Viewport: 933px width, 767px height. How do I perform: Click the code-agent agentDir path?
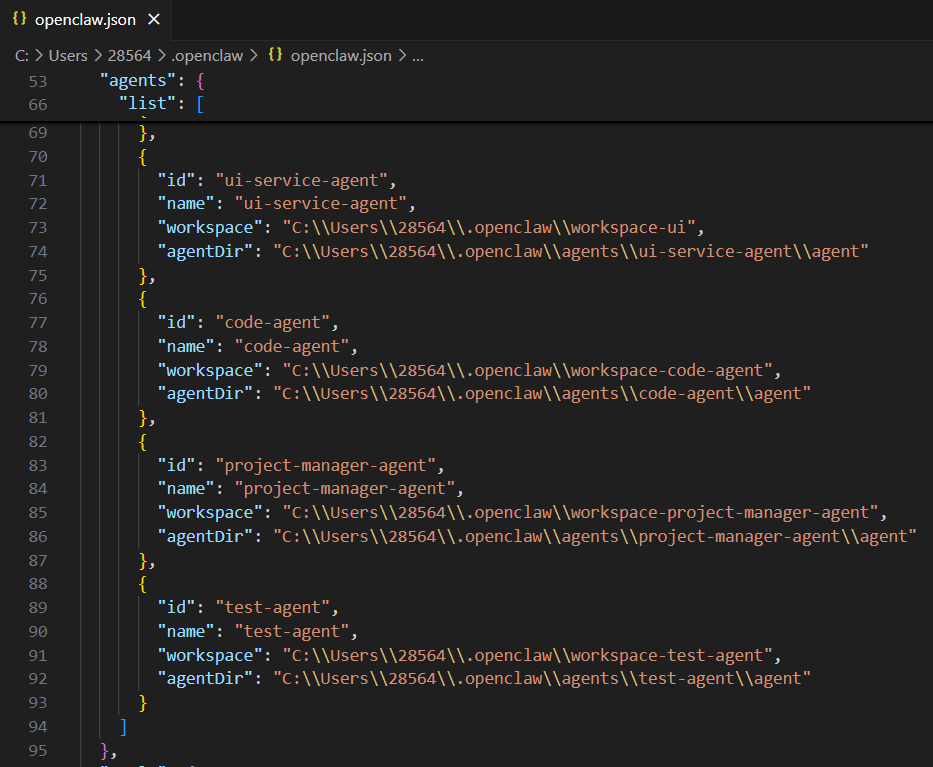(x=542, y=393)
